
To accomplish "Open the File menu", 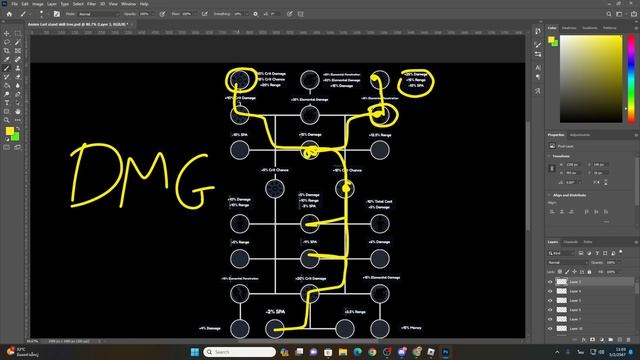I will tap(14, 4).
